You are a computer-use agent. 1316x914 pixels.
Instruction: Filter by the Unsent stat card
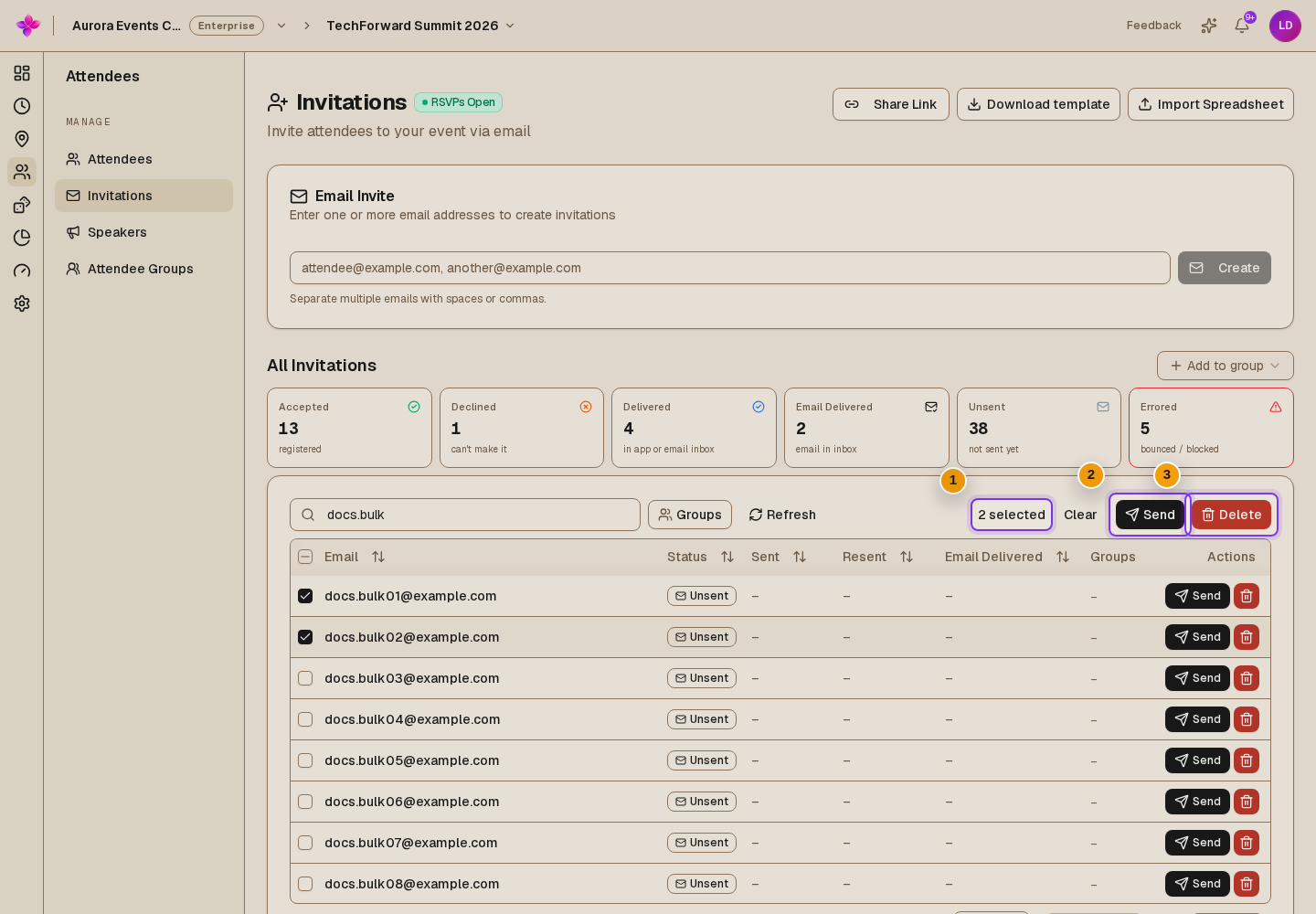click(1039, 428)
